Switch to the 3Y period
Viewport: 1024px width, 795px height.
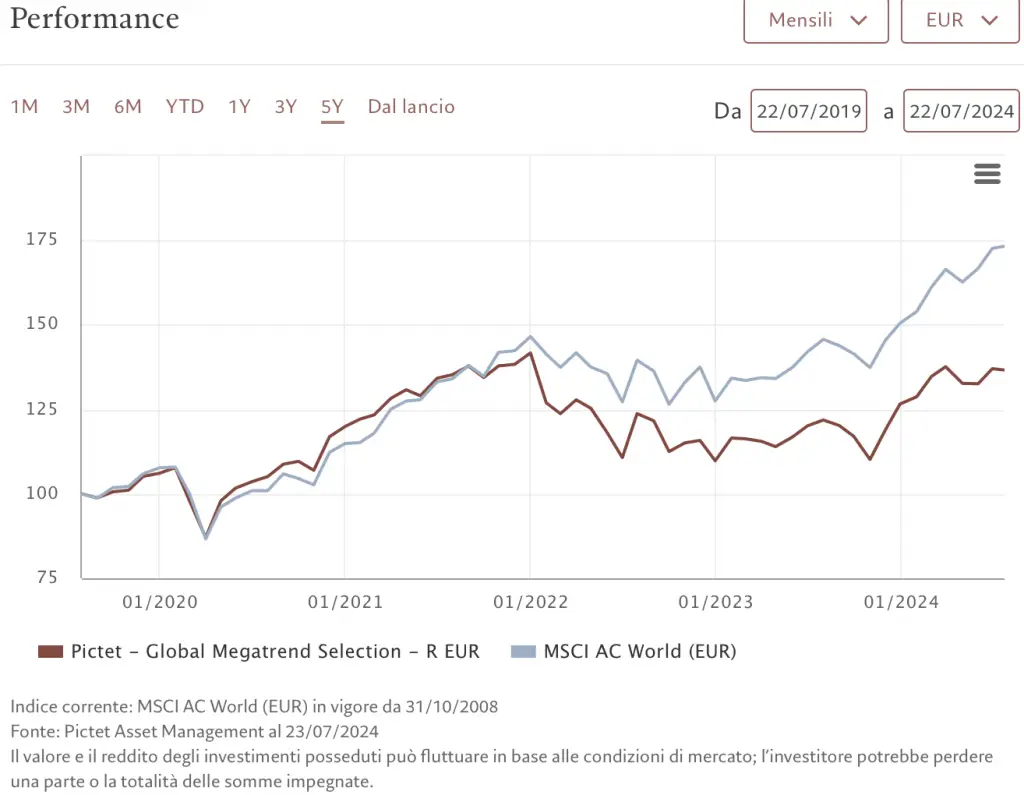point(286,107)
